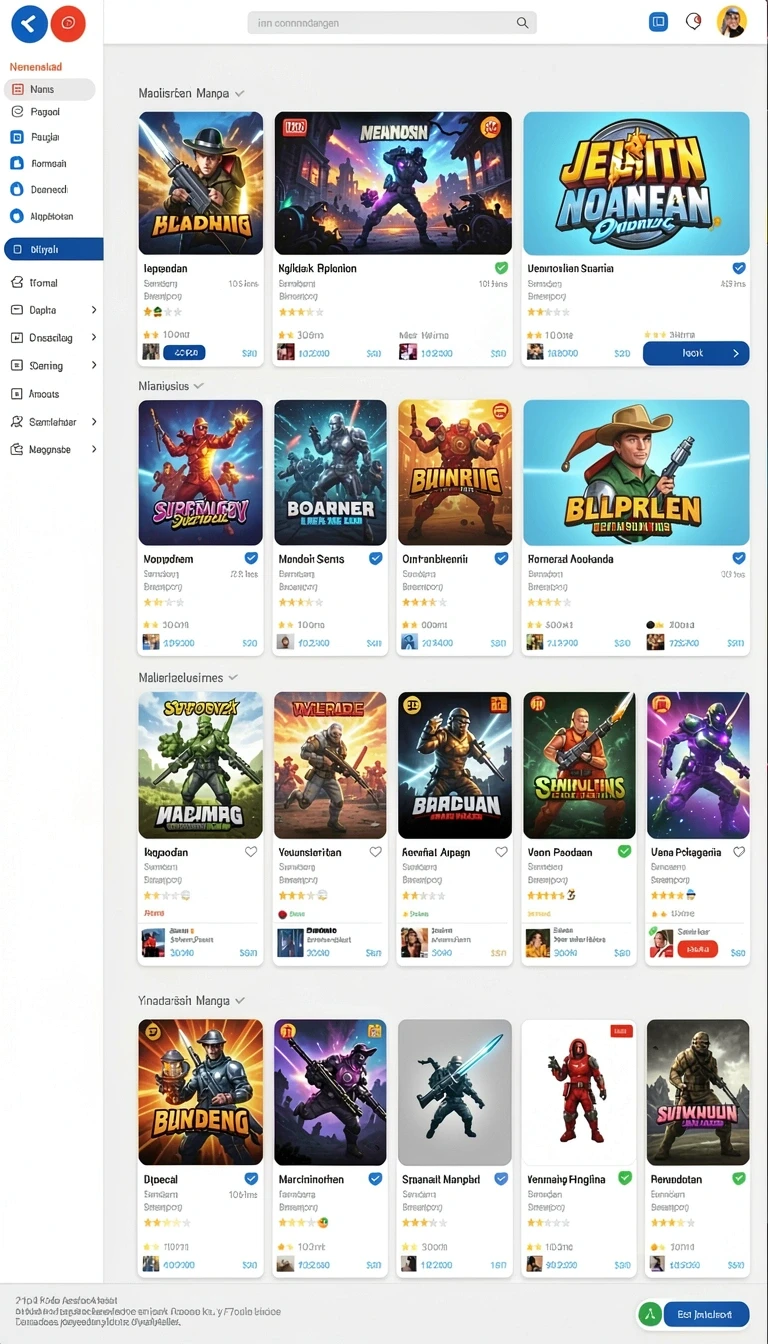The width and height of the screenshot is (768, 1344).
Task: Expand the Dapha sidebar chevron
Action: (x=94, y=310)
